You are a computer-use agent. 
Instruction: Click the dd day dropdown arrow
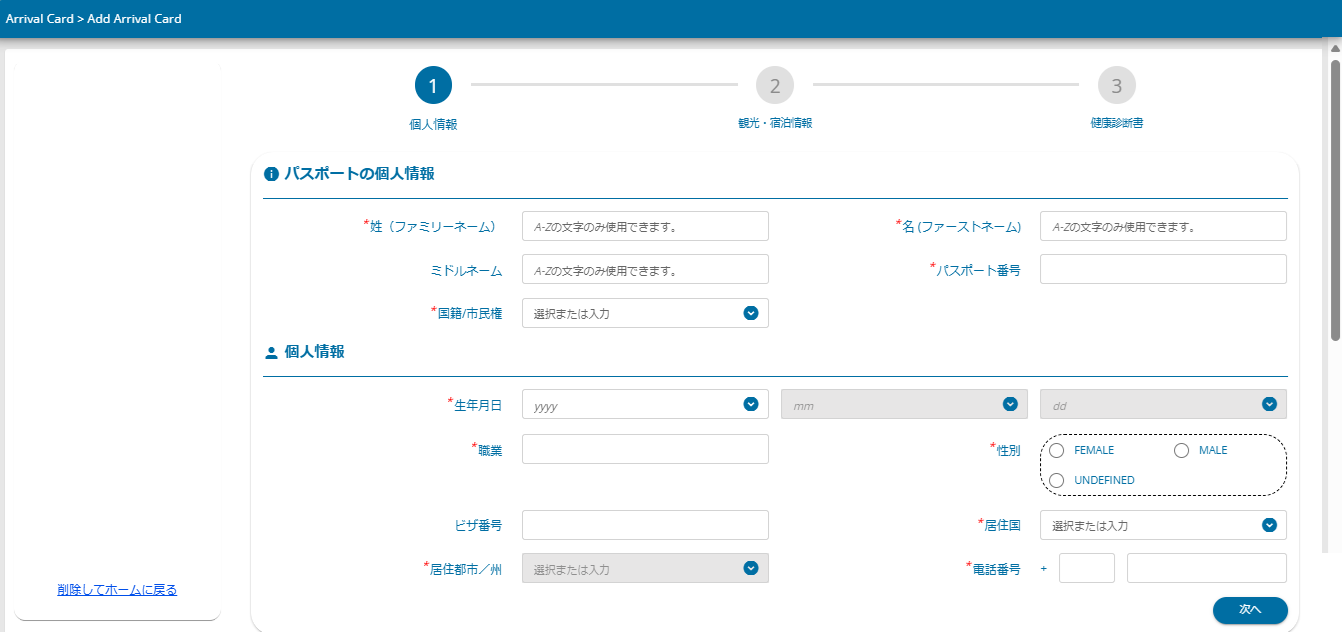[x=1269, y=404]
